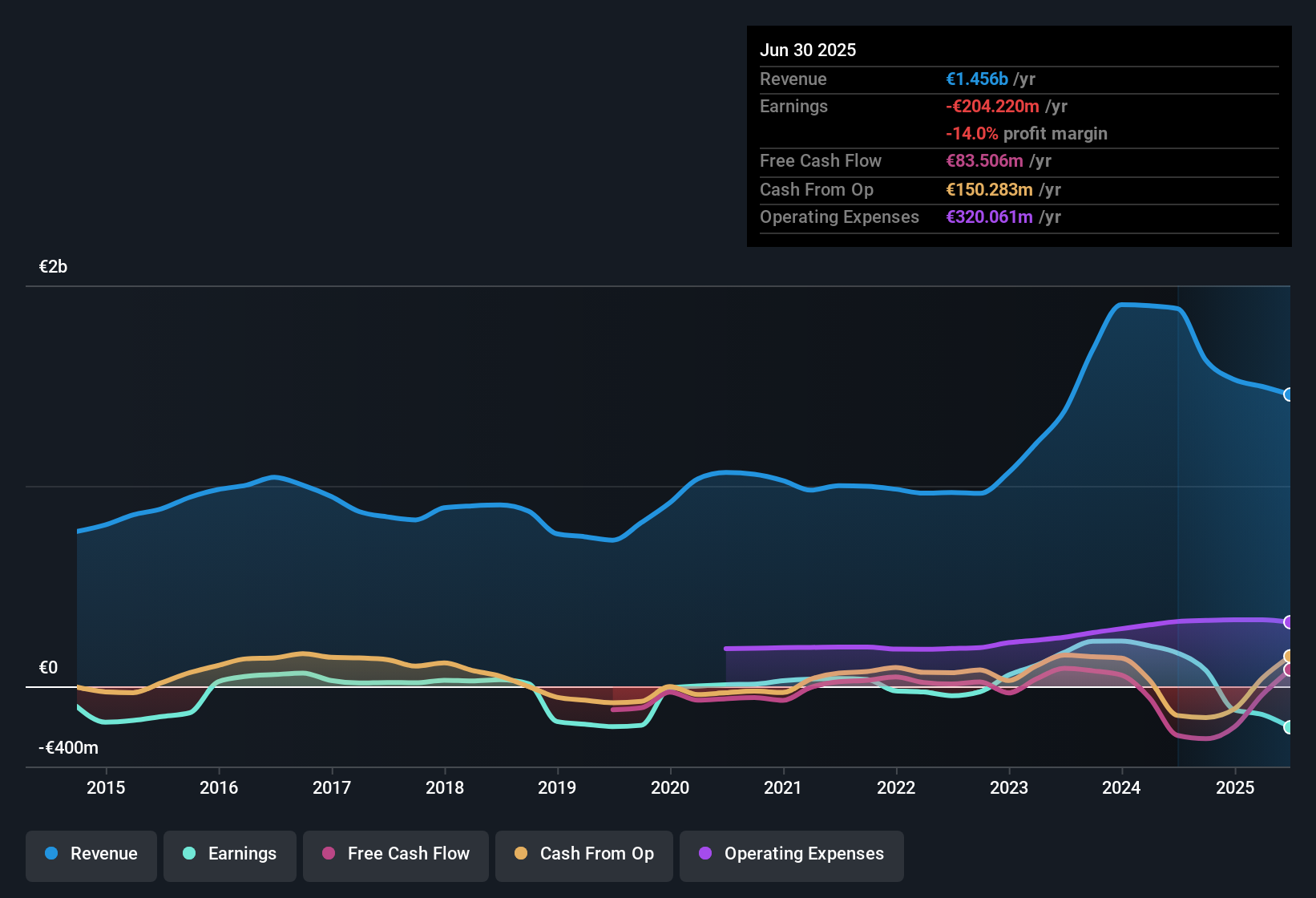Click the purple Operating Expenses dot icon

(703, 854)
